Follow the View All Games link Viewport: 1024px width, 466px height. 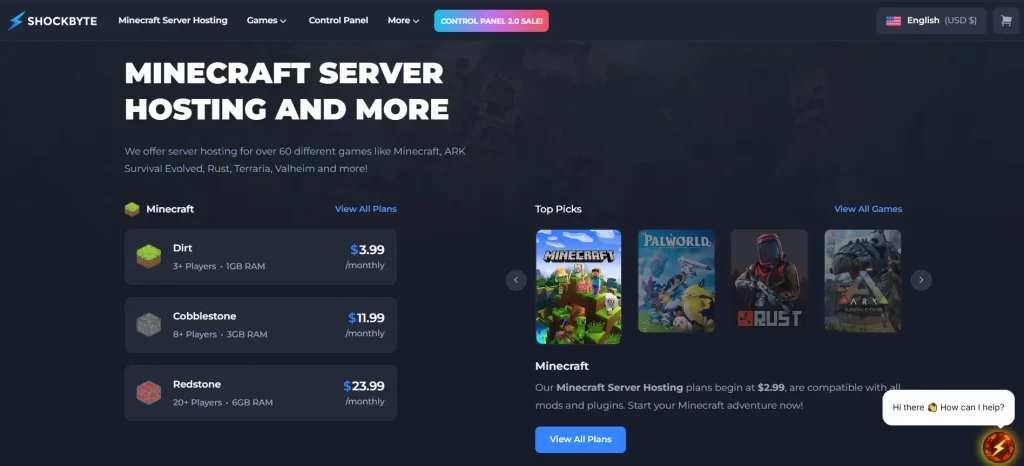[868, 209]
